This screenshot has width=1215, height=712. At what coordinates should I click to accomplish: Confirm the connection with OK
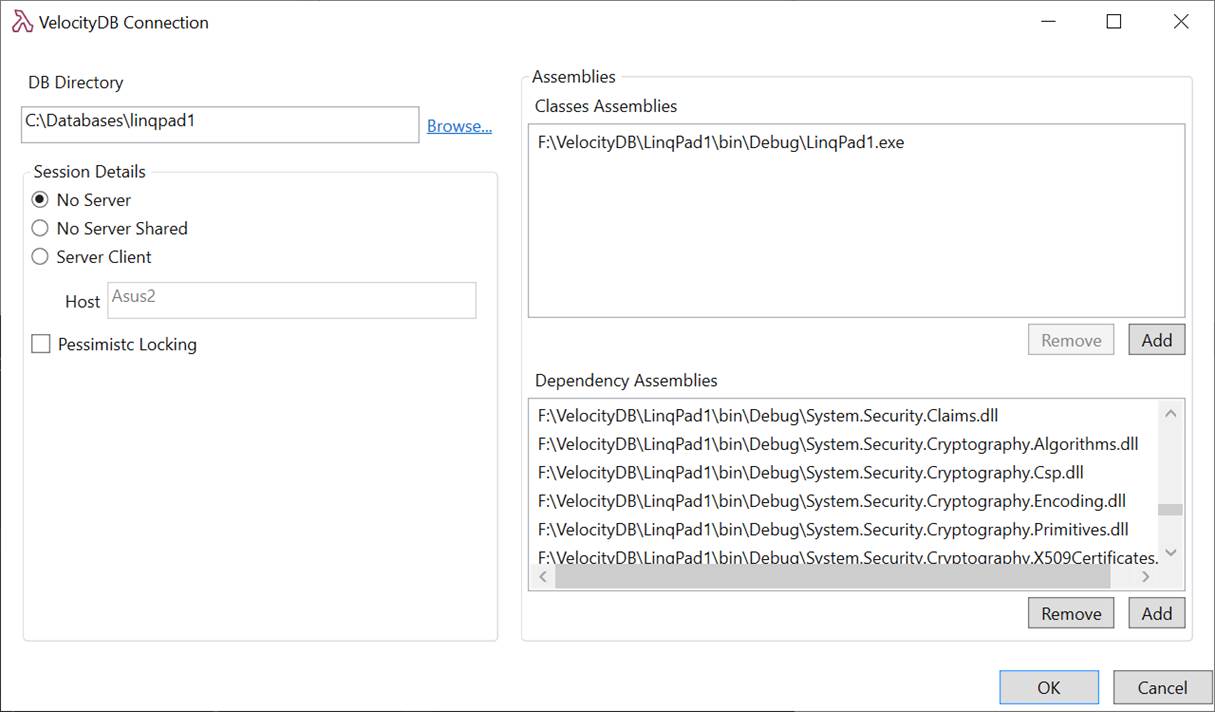(x=1049, y=687)
